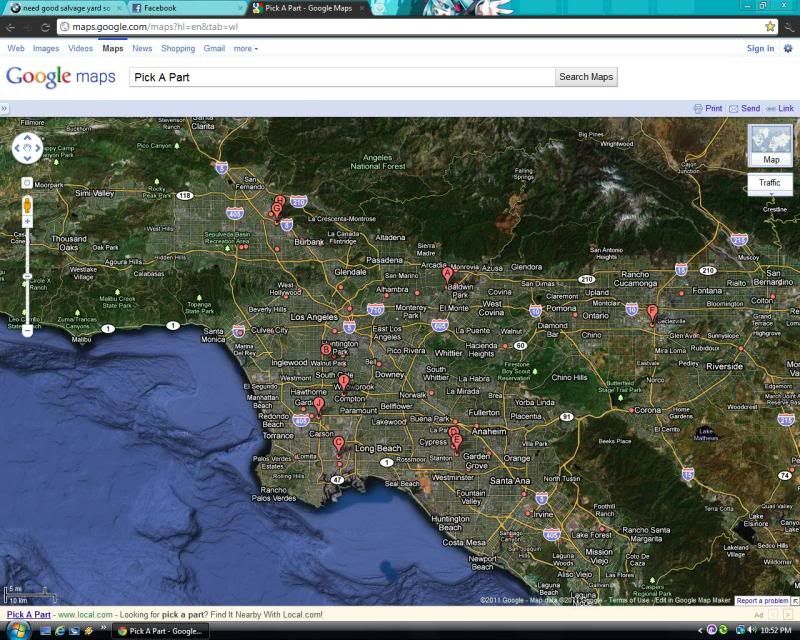Screen dimensions: 800x640
Task: Open marker F near Fontana
Action: click(x=652, y=313)
